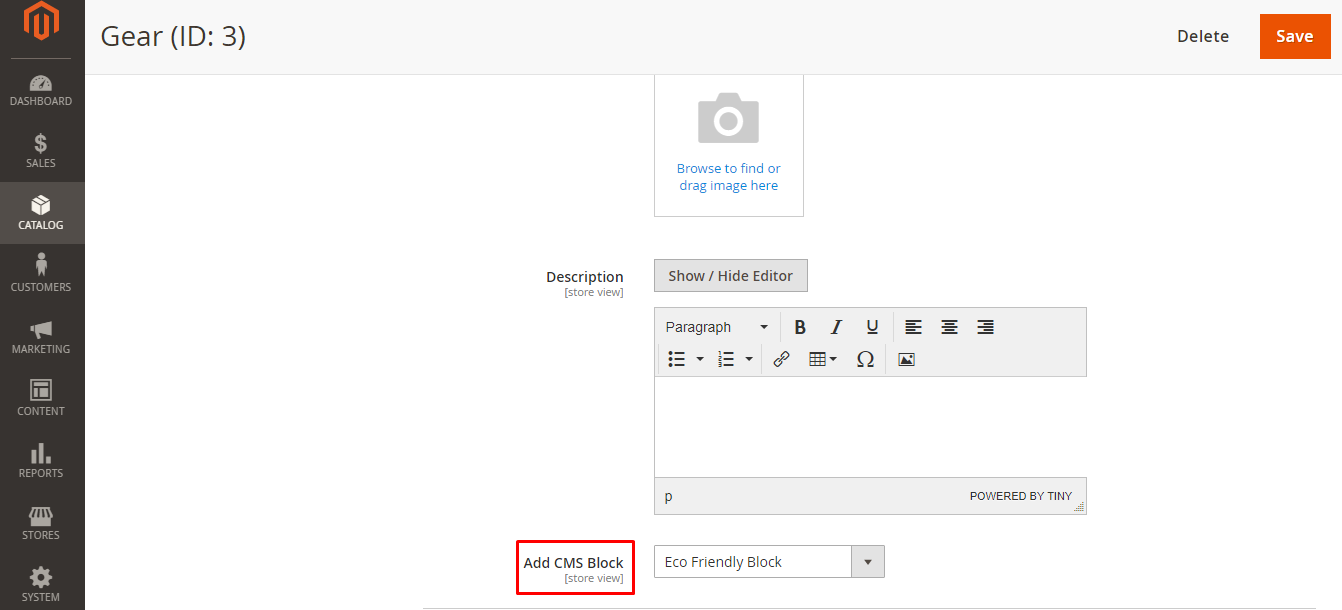Insert a numbered list
Image resolution: width=1342 pixels, height=610 pixels.
coord(727,359)
